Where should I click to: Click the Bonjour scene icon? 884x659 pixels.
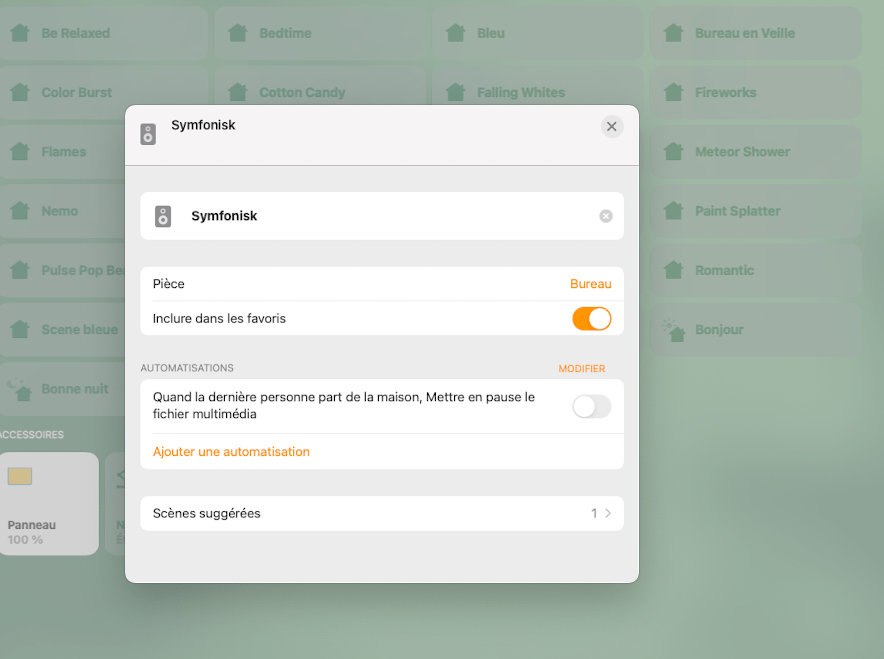coord(674,329)
